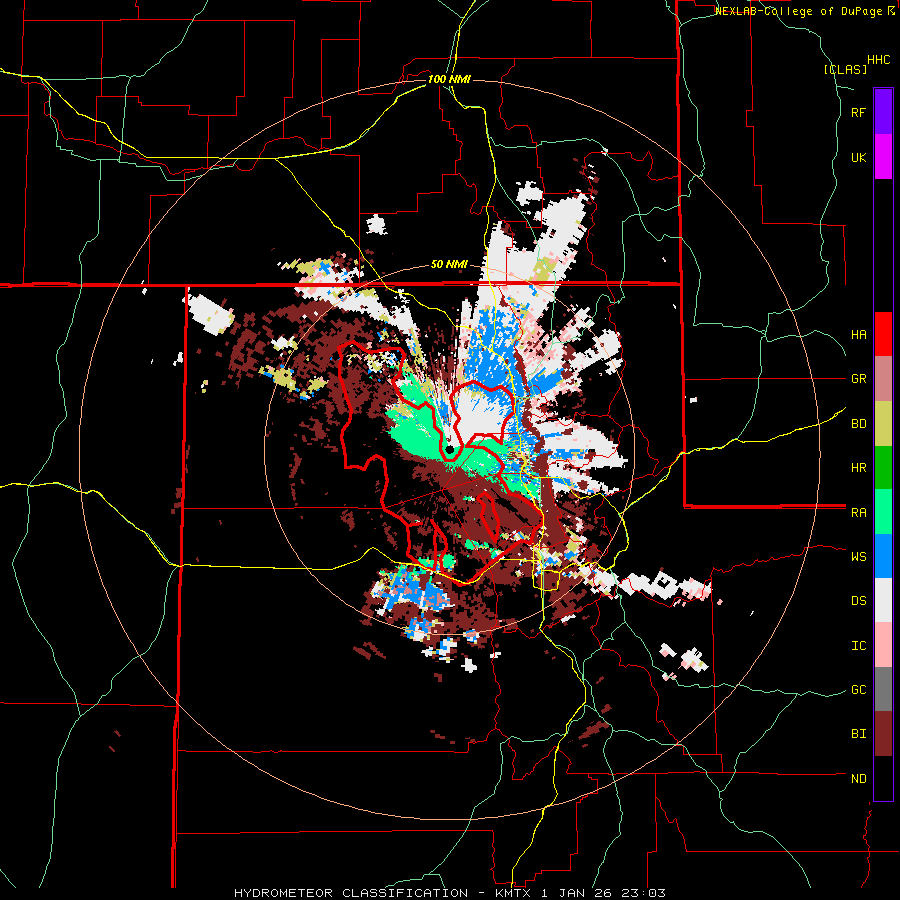Click the GC legend label
900x900 pixels.
858,690
